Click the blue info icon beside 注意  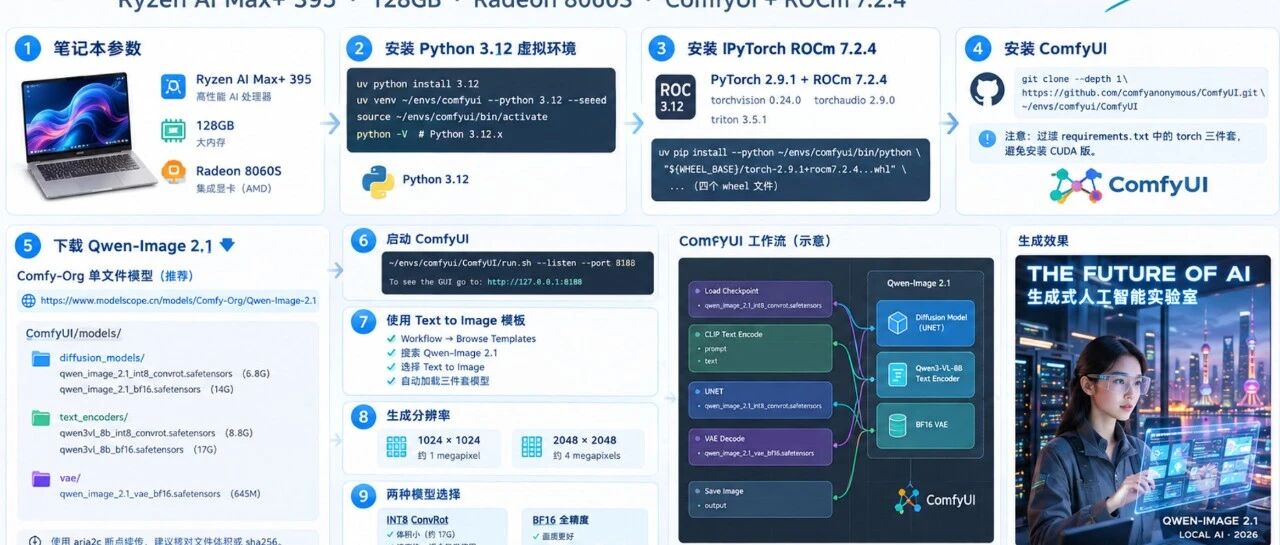[x=988, y=139]
